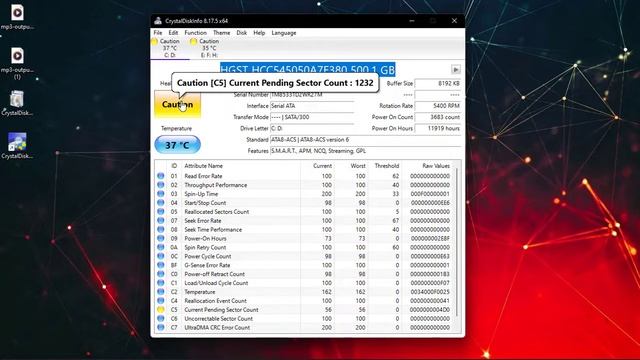
Task: Open the CrystalDisk installer desktop icon
Action: coord(17,146)
